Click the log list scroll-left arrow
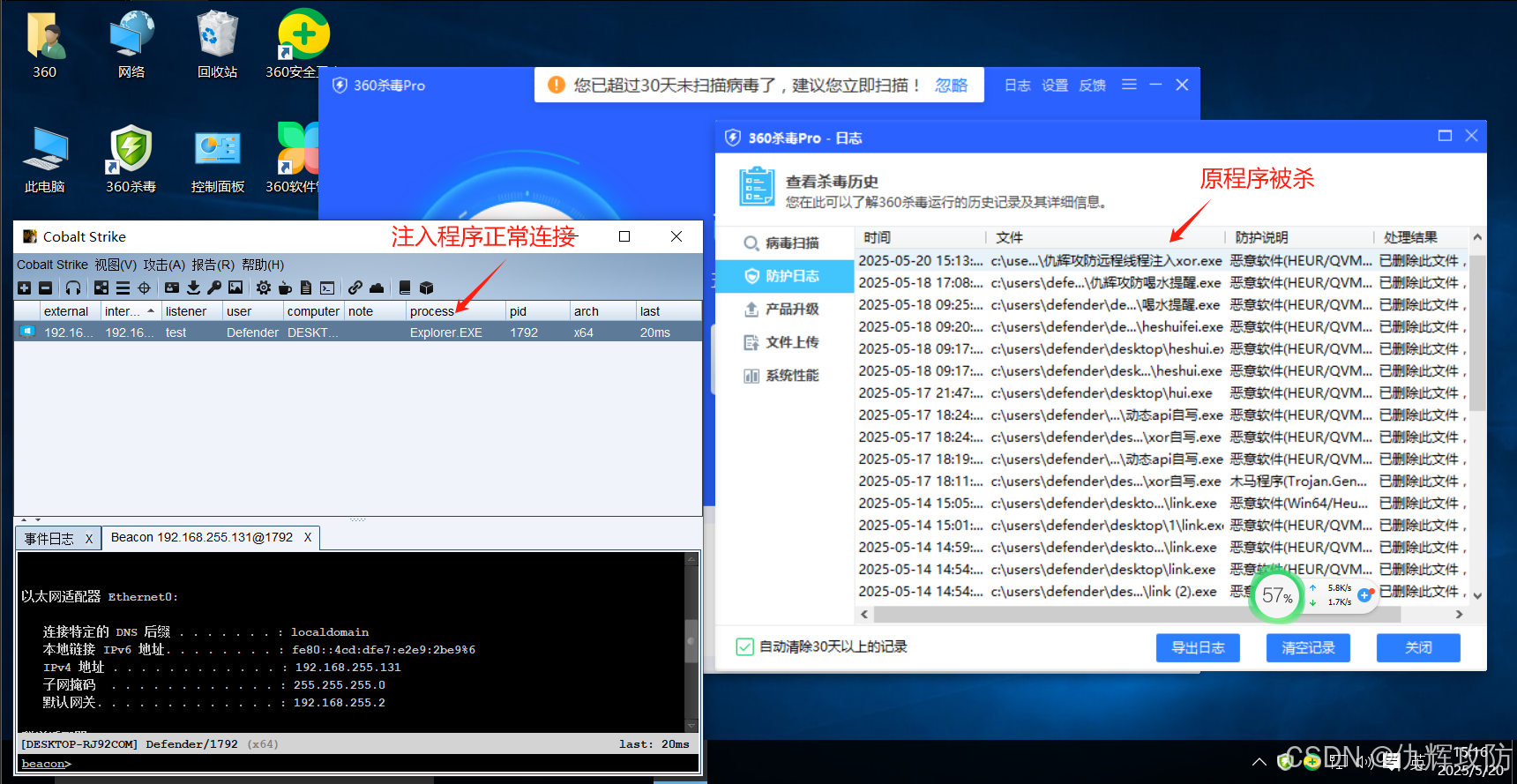The image size is (1517, 784). coord(864,614)
